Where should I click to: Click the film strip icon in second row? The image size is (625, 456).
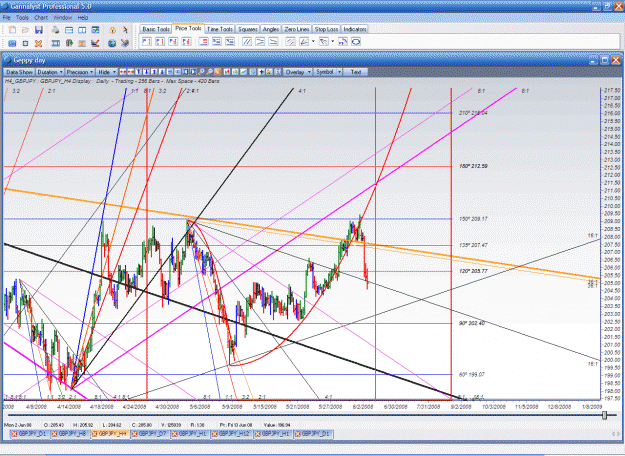tap(56, 43)
